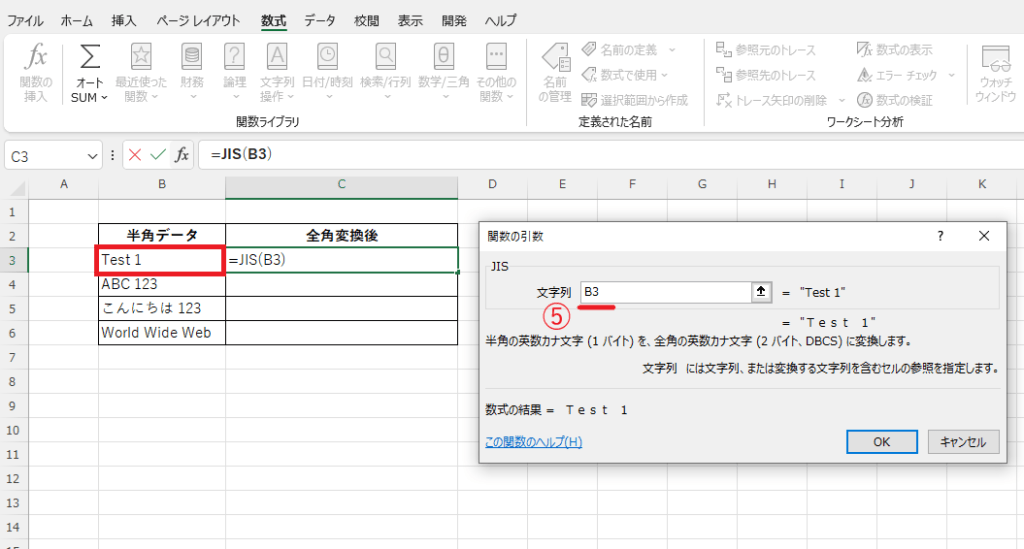Open the Text (文字列操作) functions menu
The width and height of the screenshot is (1024, 549).
[x=277, y=72]
